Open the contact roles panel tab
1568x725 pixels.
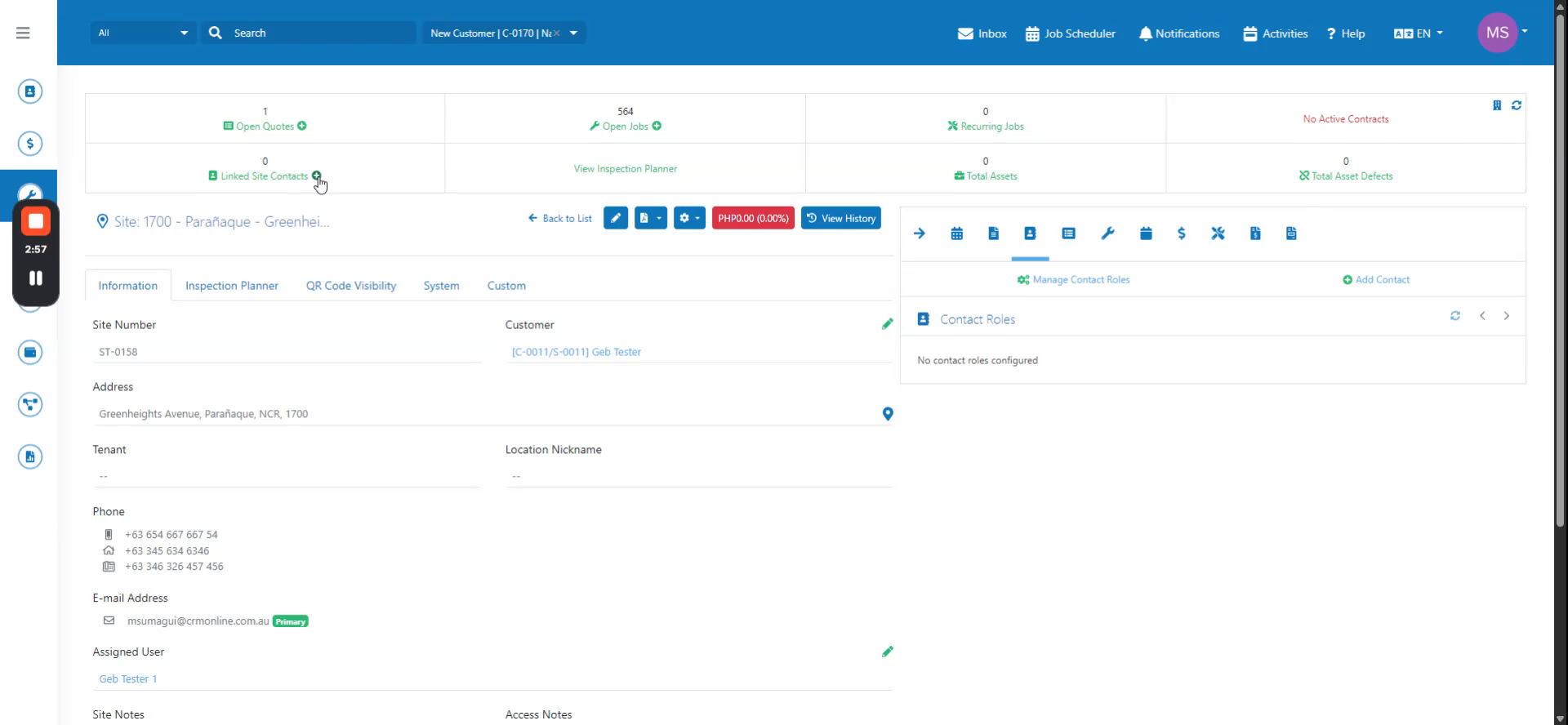[1030, 234]
